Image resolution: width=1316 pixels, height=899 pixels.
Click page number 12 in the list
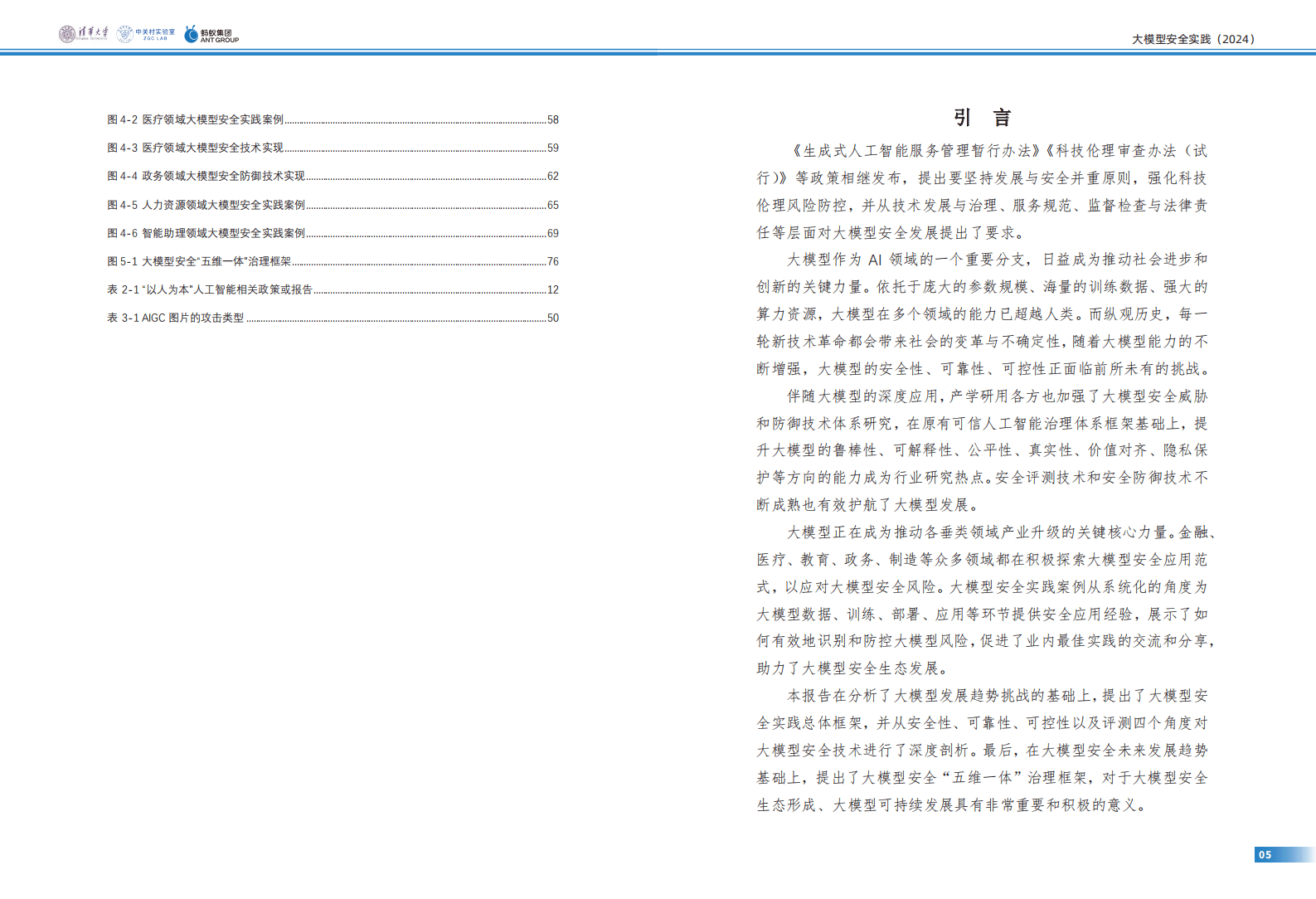point(553,289)
